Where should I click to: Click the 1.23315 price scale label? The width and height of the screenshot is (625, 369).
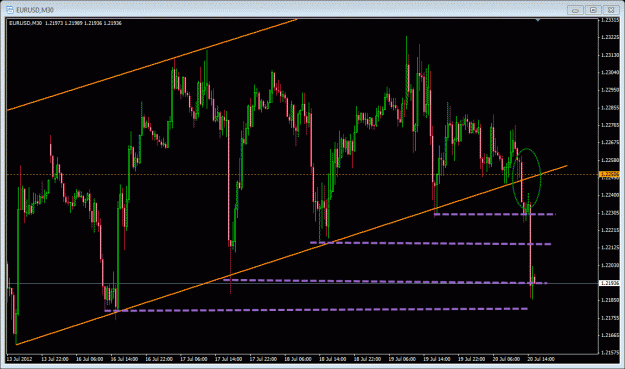[610, 20]
